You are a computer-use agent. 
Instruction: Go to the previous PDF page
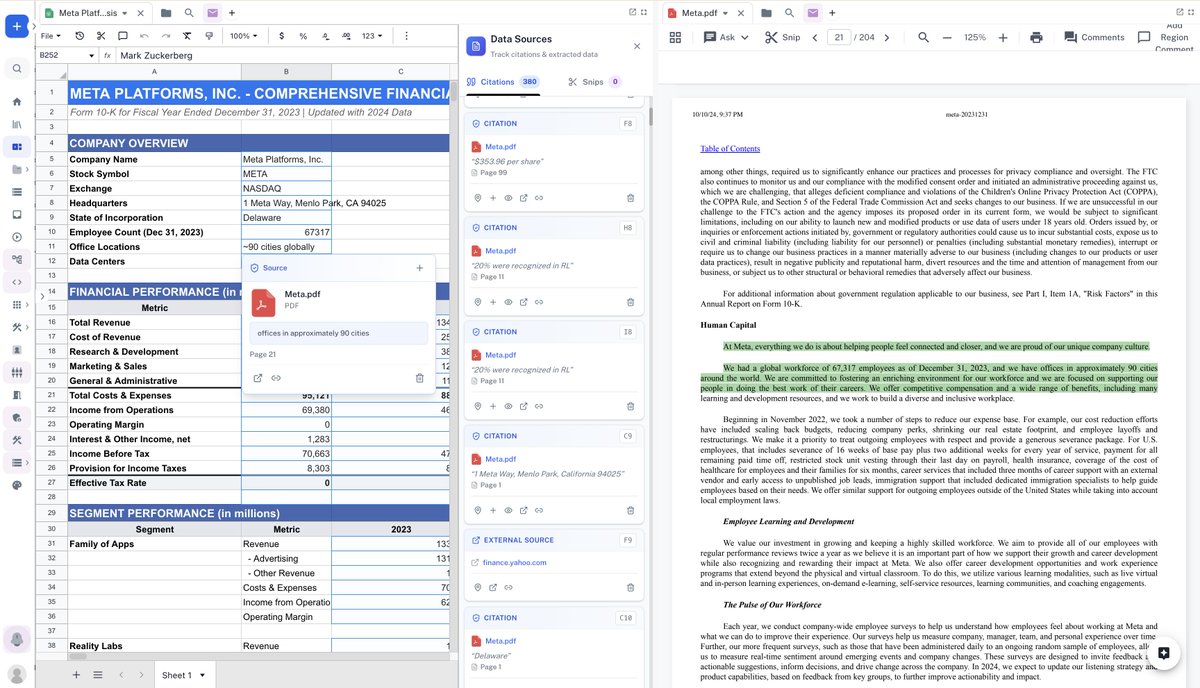[x=815, y=37]
